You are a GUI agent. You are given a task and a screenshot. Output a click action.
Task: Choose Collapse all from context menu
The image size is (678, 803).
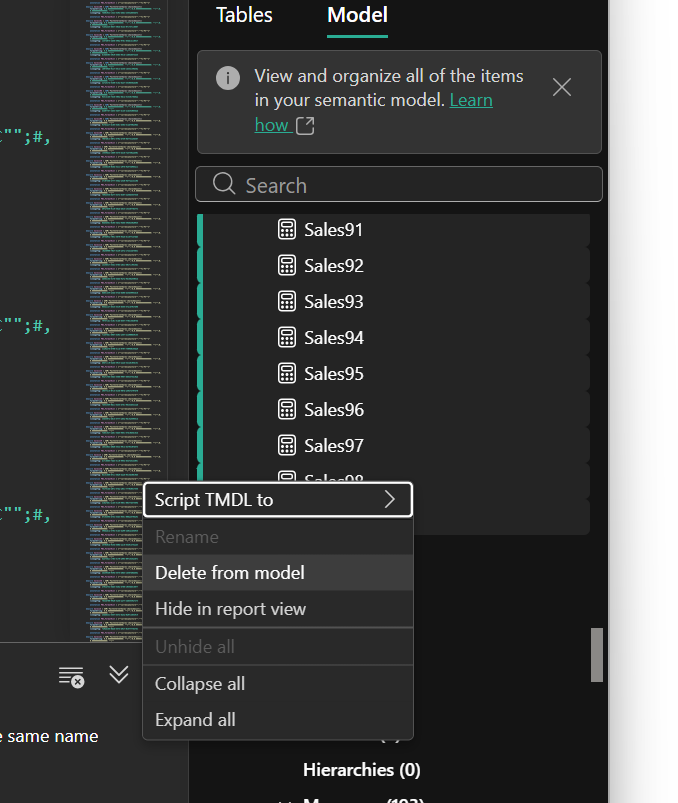click(x=200, y=684)
